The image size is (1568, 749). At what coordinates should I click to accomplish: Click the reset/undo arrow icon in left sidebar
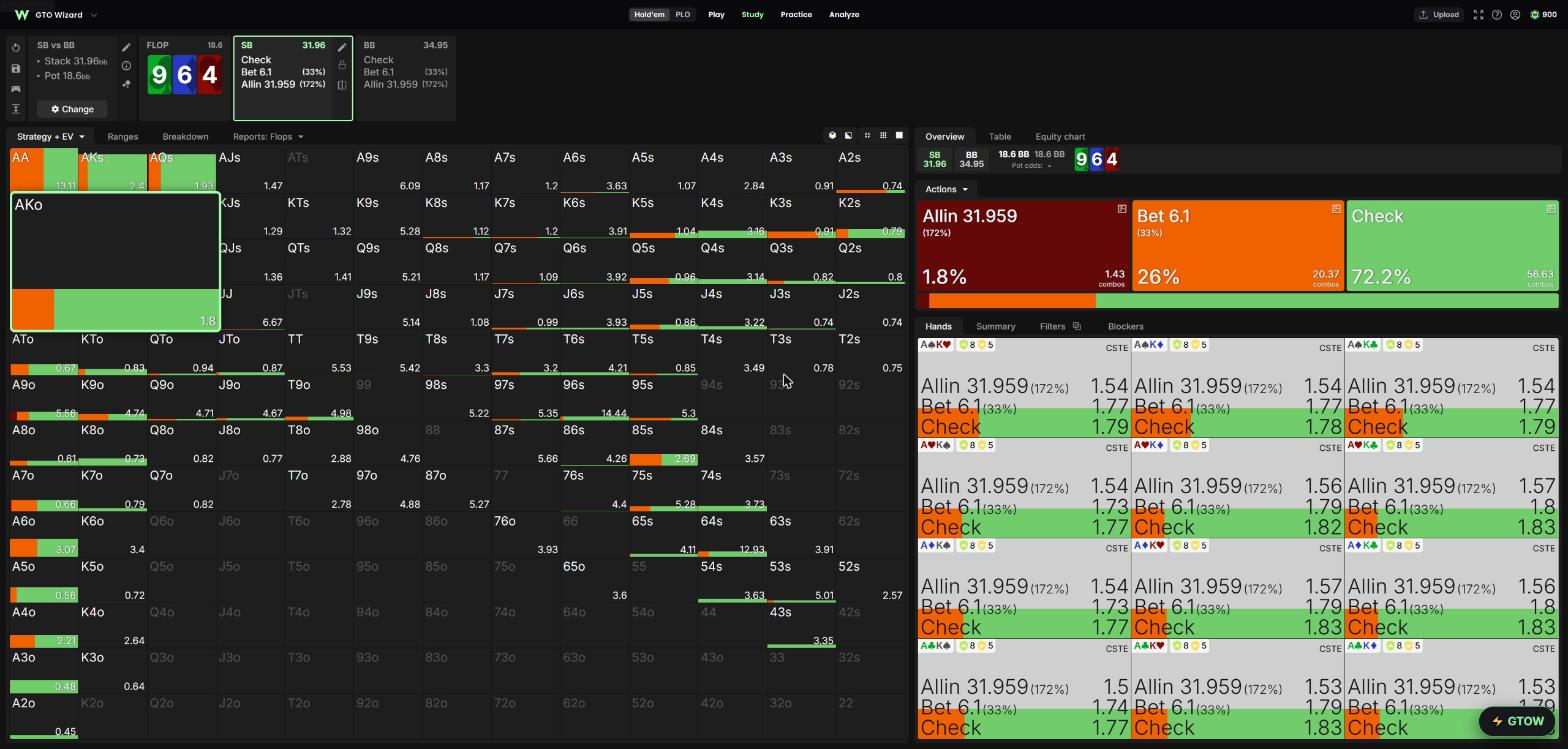(x=16, y=48)
